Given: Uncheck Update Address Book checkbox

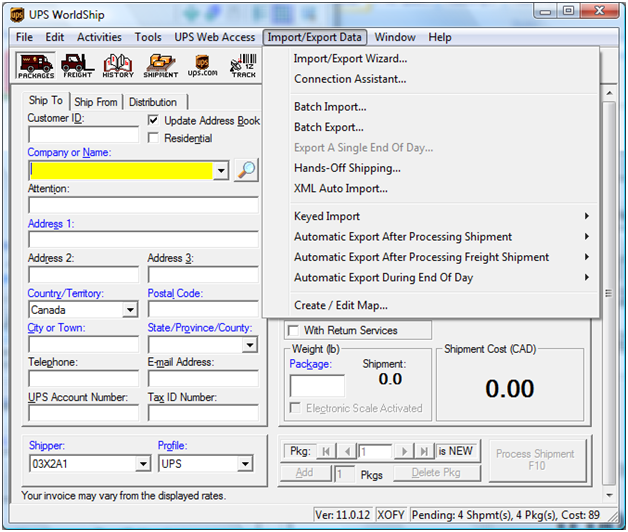Looking at the screenshot, I should [x=154, y=121].
